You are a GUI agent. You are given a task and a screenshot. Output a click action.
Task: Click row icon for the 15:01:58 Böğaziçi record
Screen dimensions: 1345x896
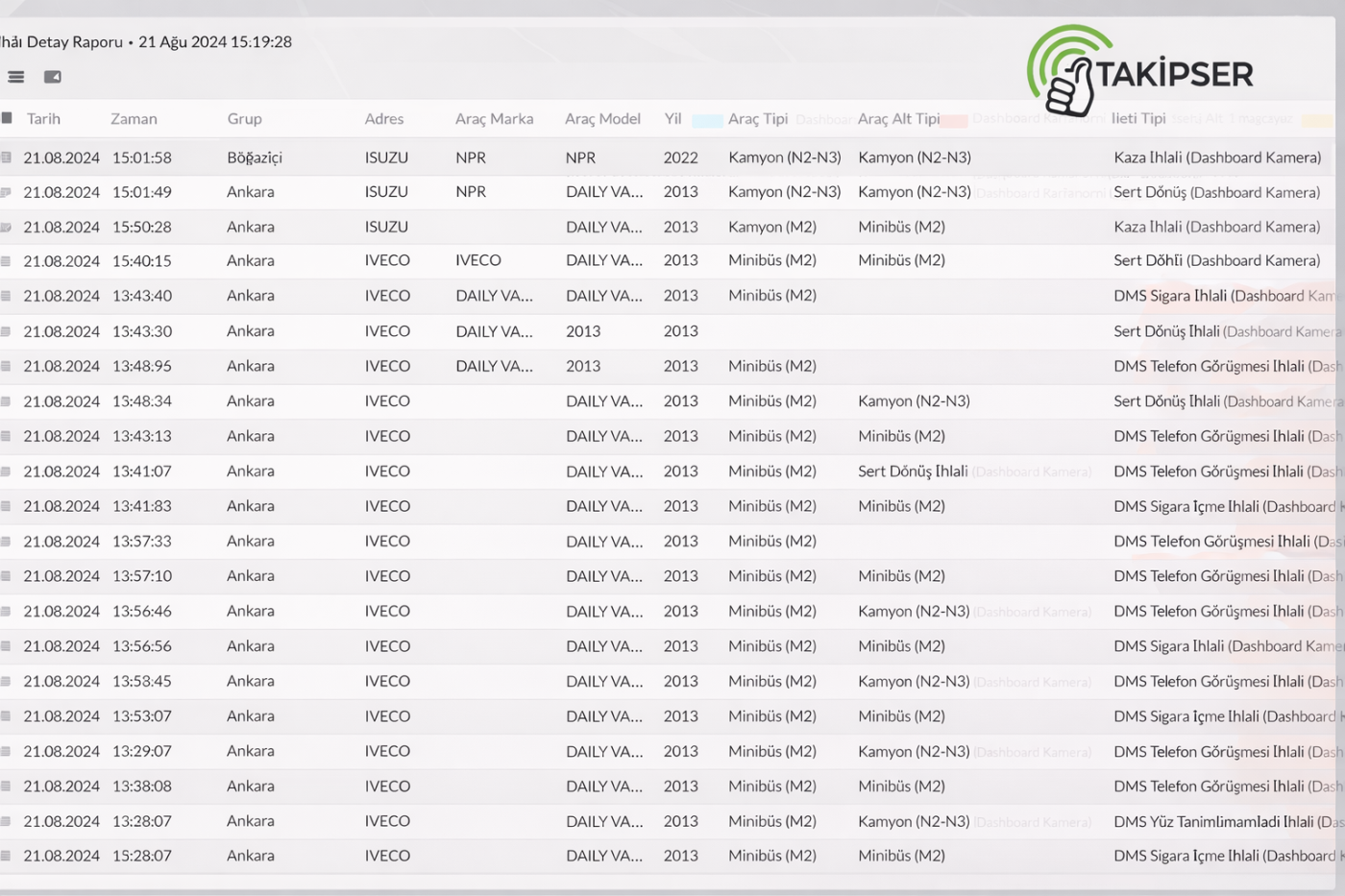coord(6,157)
